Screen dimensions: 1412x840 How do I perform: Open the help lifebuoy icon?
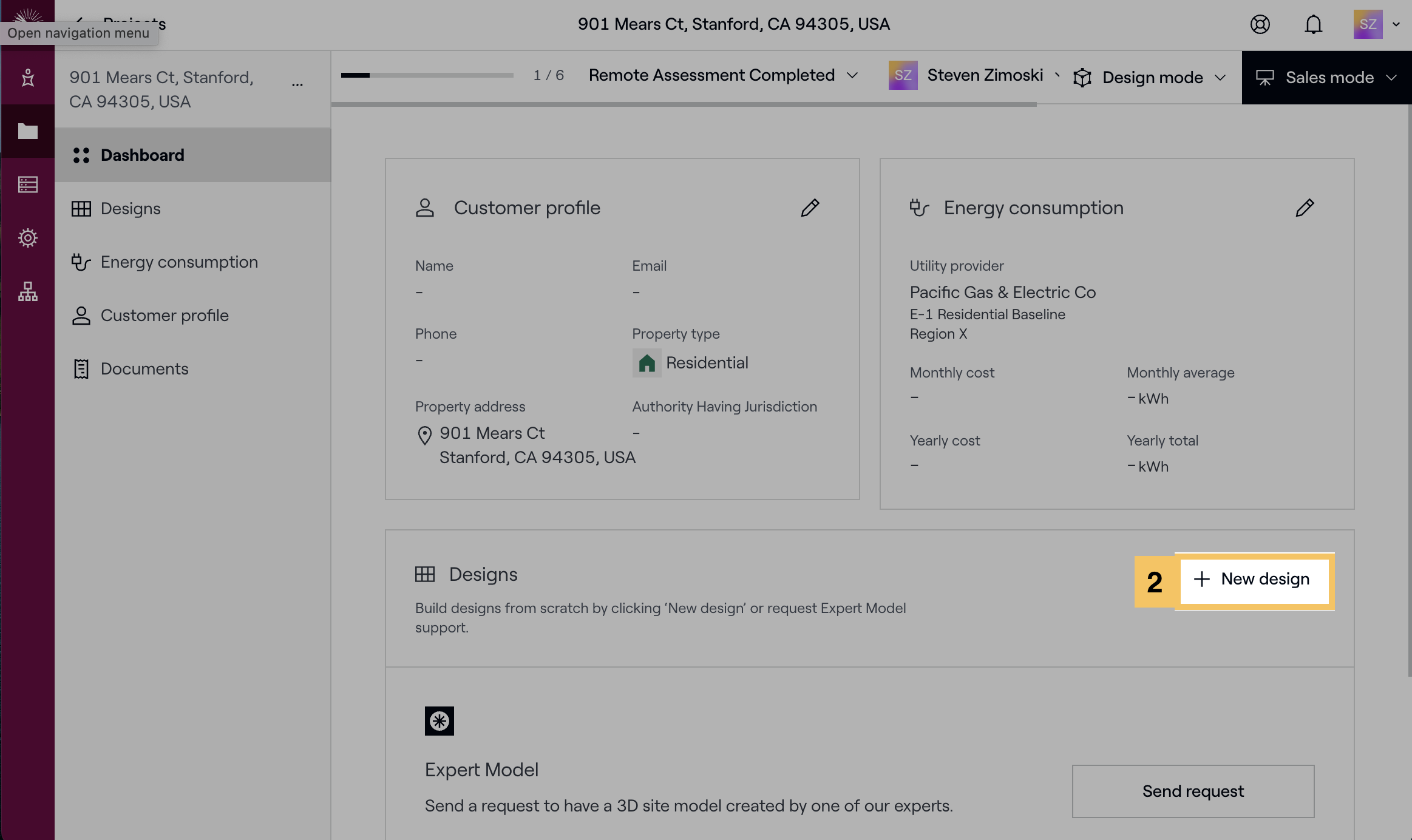pos(1260,24)
